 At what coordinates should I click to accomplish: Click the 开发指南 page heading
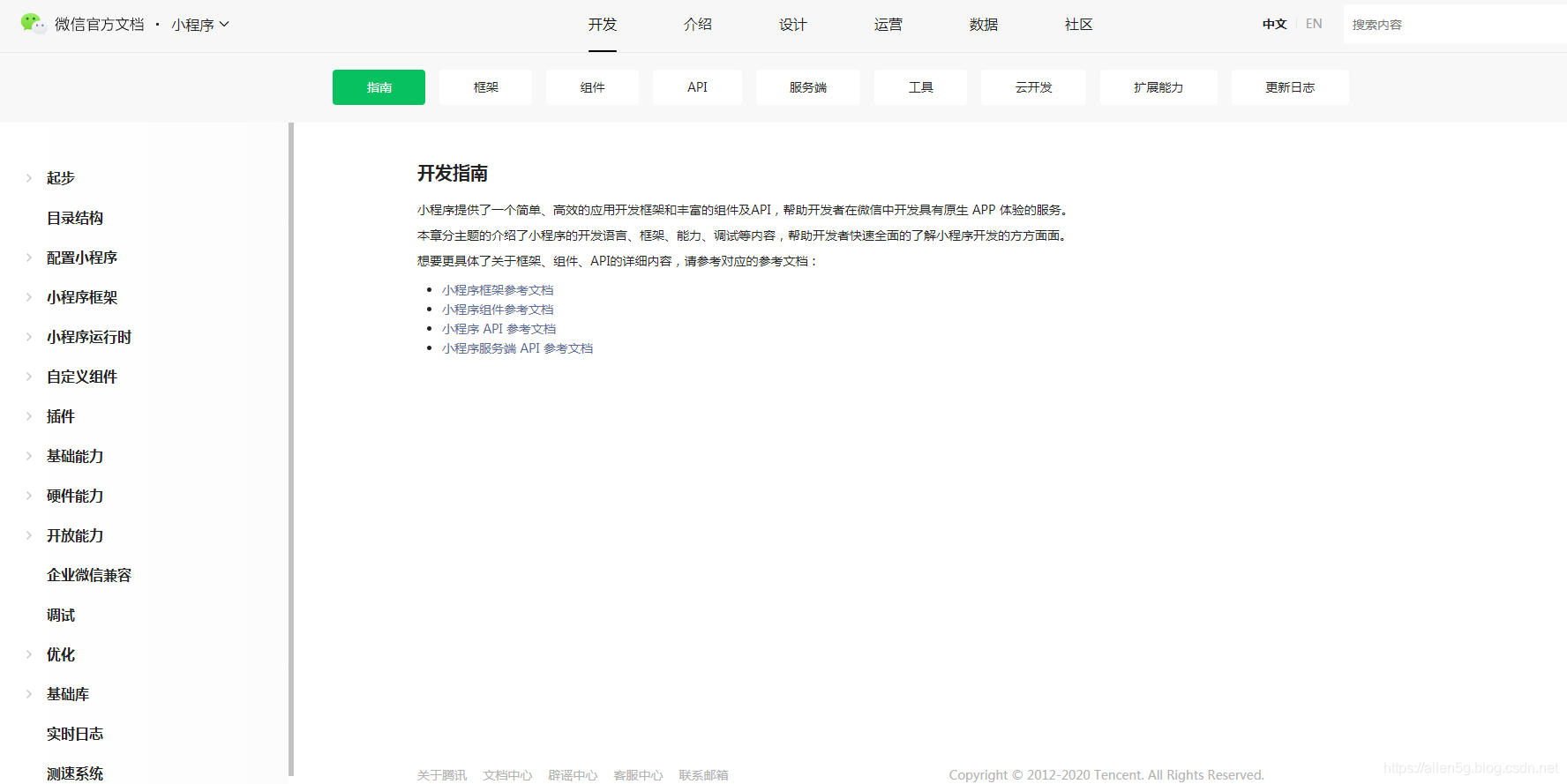453,174
